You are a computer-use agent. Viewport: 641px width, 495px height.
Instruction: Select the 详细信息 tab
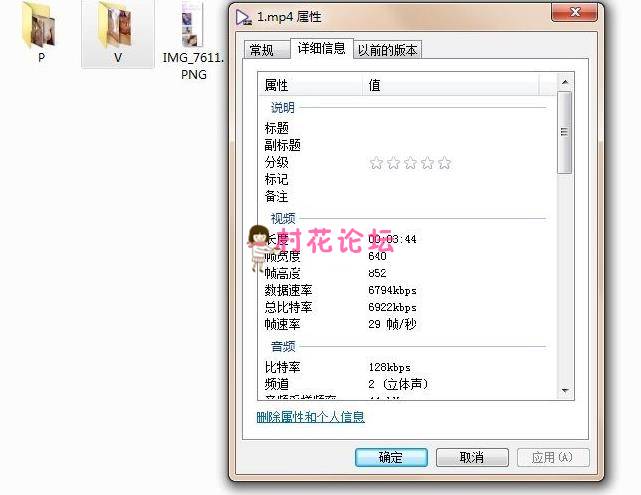tap(319, 49)
